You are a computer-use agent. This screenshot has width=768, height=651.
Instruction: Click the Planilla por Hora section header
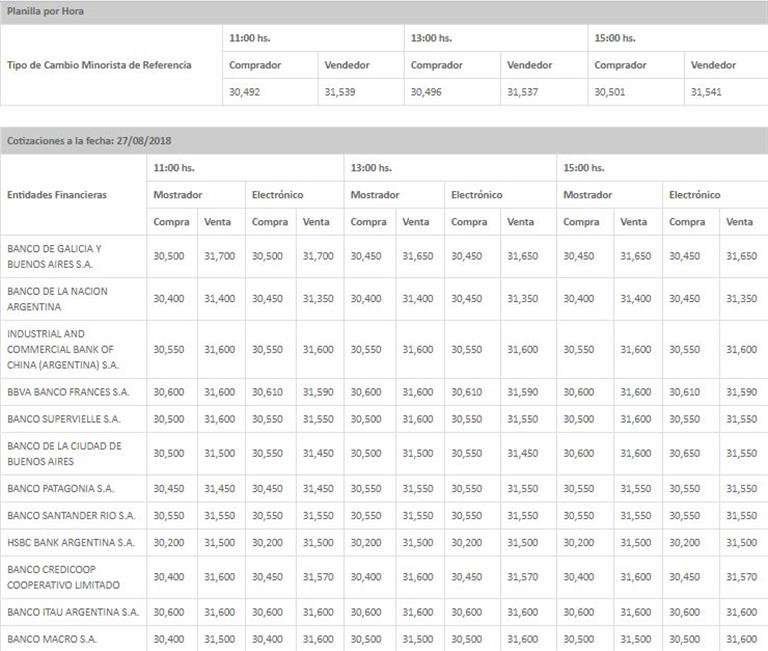pos(45,12)
